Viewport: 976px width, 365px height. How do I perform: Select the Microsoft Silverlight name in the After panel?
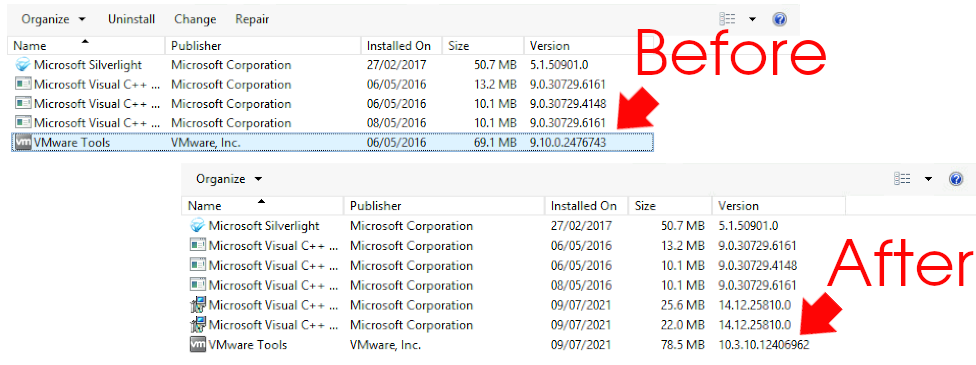coord(264,225)
